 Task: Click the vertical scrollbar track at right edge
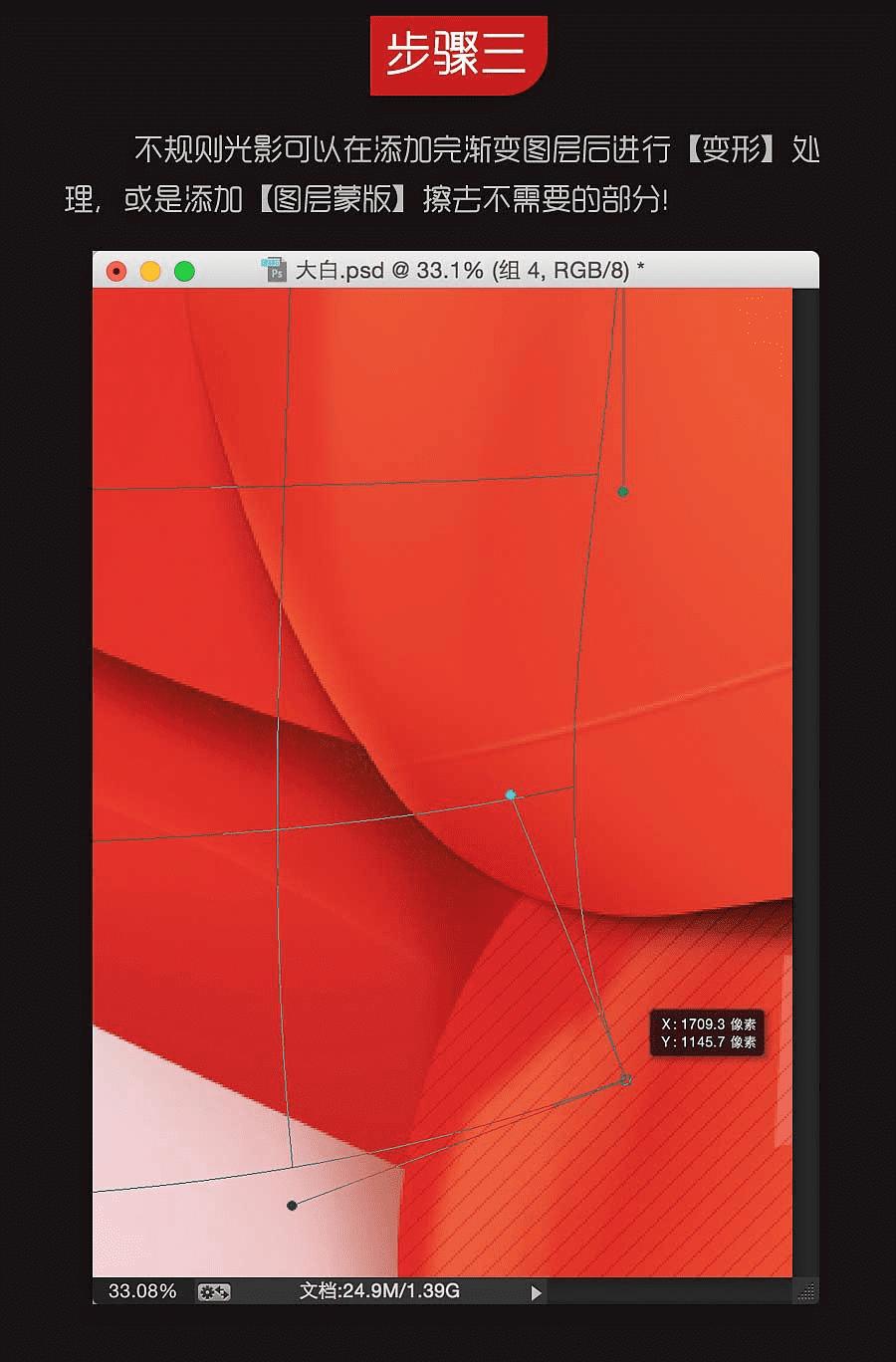pyautogui.click(x=805, y=783)
